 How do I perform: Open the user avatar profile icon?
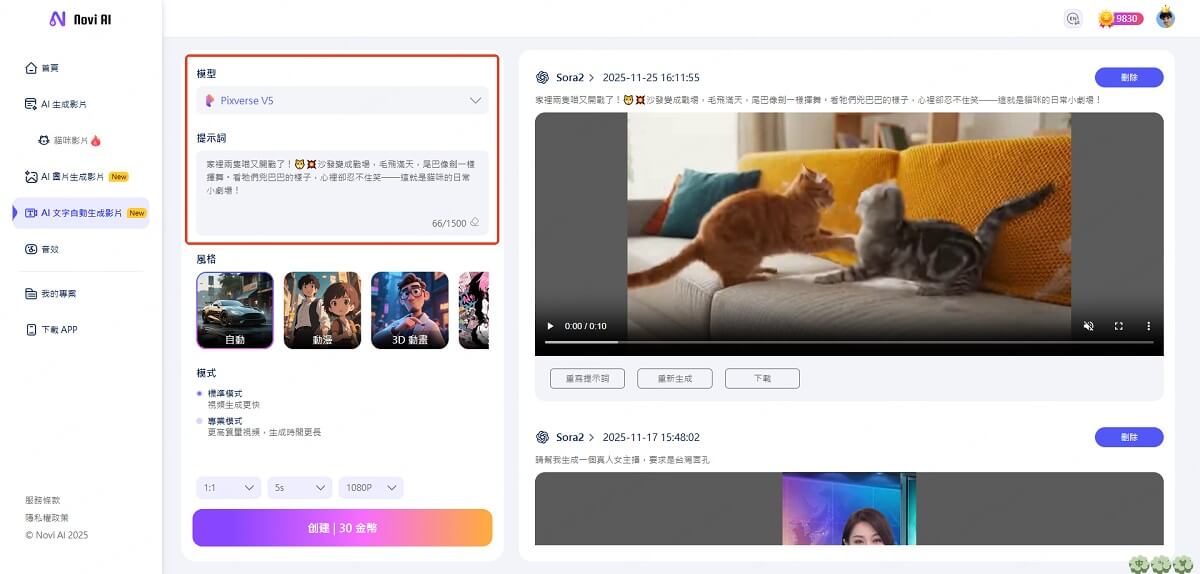click(1165, 18)
